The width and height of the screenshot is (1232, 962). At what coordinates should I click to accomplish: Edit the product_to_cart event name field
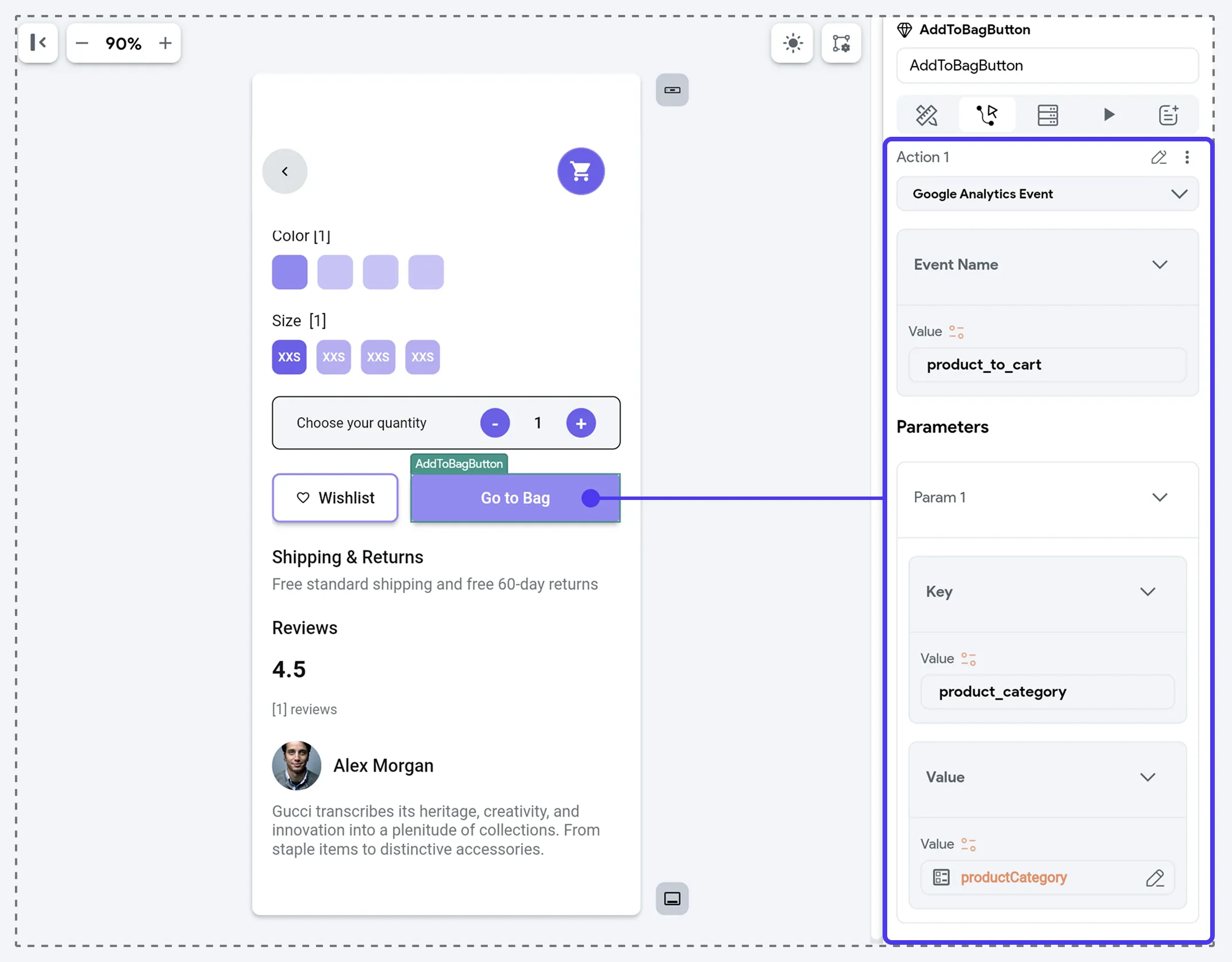click(1047, 364)
